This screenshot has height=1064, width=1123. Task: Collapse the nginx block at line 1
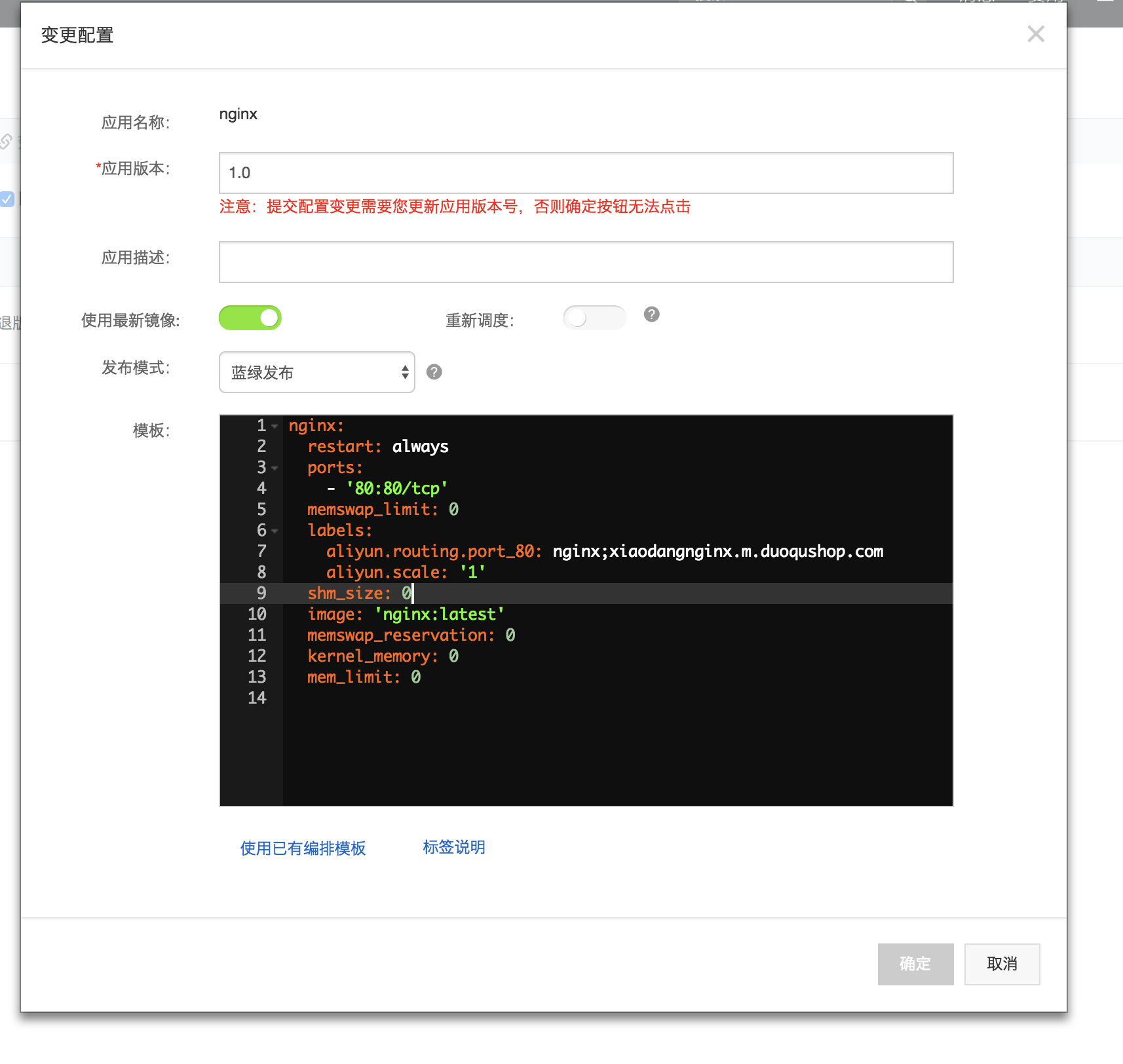275,427
